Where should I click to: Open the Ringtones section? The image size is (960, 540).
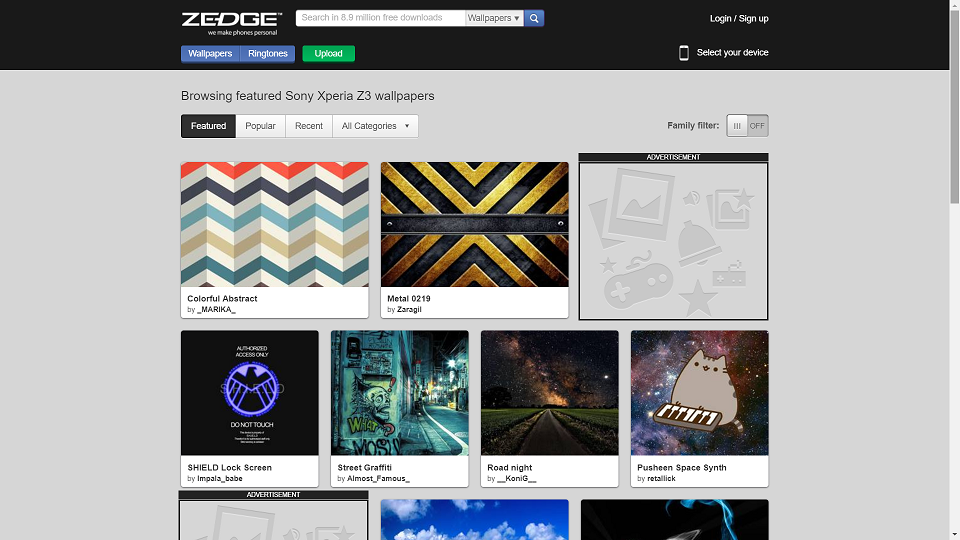268,54
